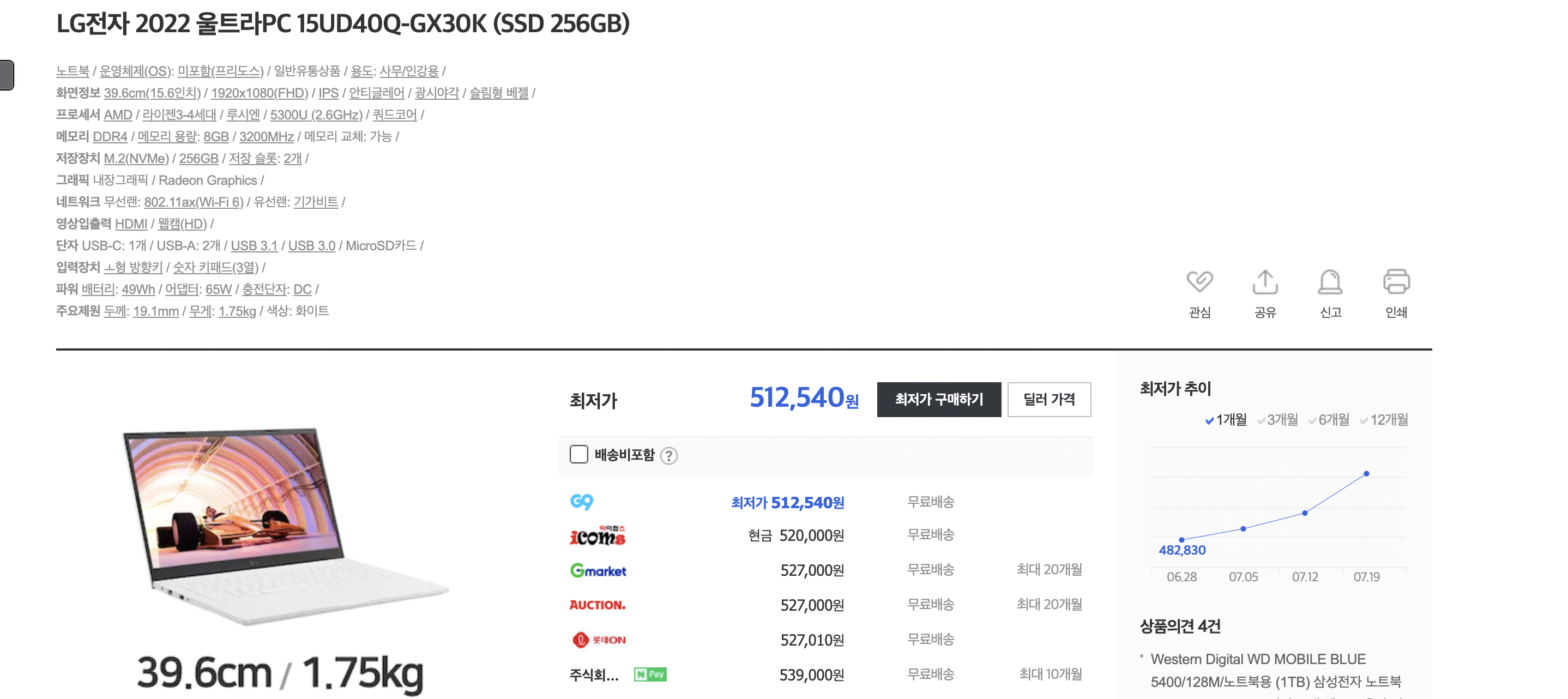Open the USB 3.0 port link
Screen dimensions: 1568x699
pos(312,245)
